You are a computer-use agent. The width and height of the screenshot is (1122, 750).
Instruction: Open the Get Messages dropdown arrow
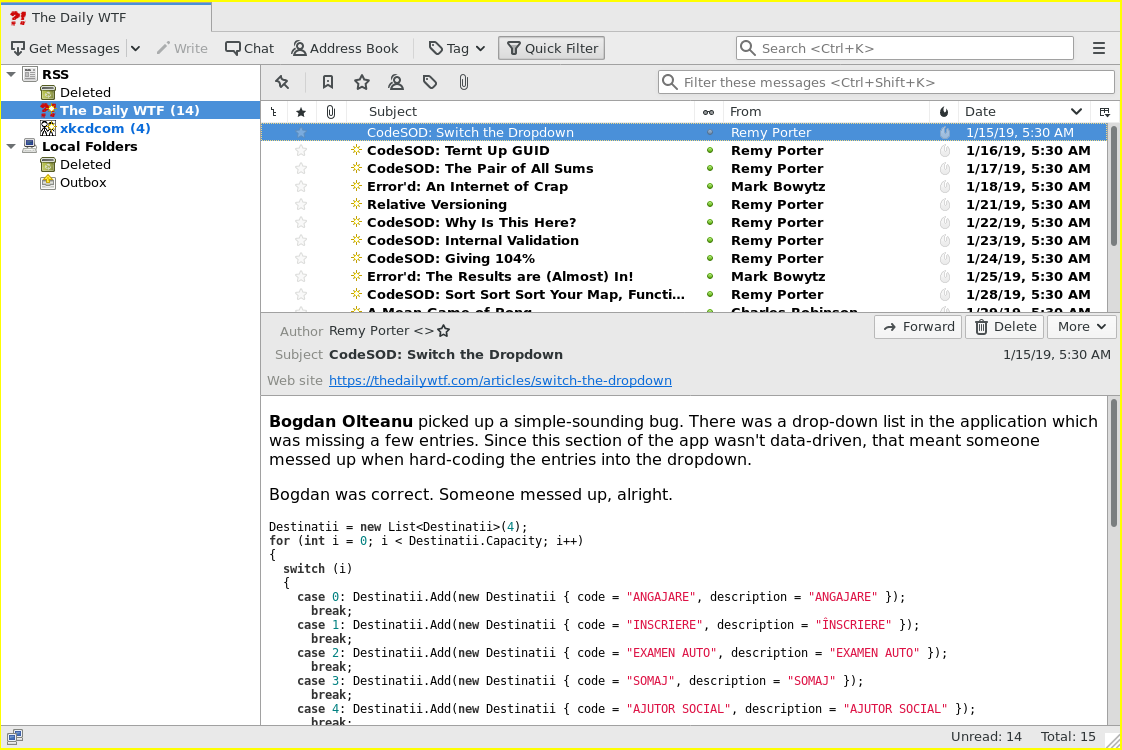tap(135, 48)
